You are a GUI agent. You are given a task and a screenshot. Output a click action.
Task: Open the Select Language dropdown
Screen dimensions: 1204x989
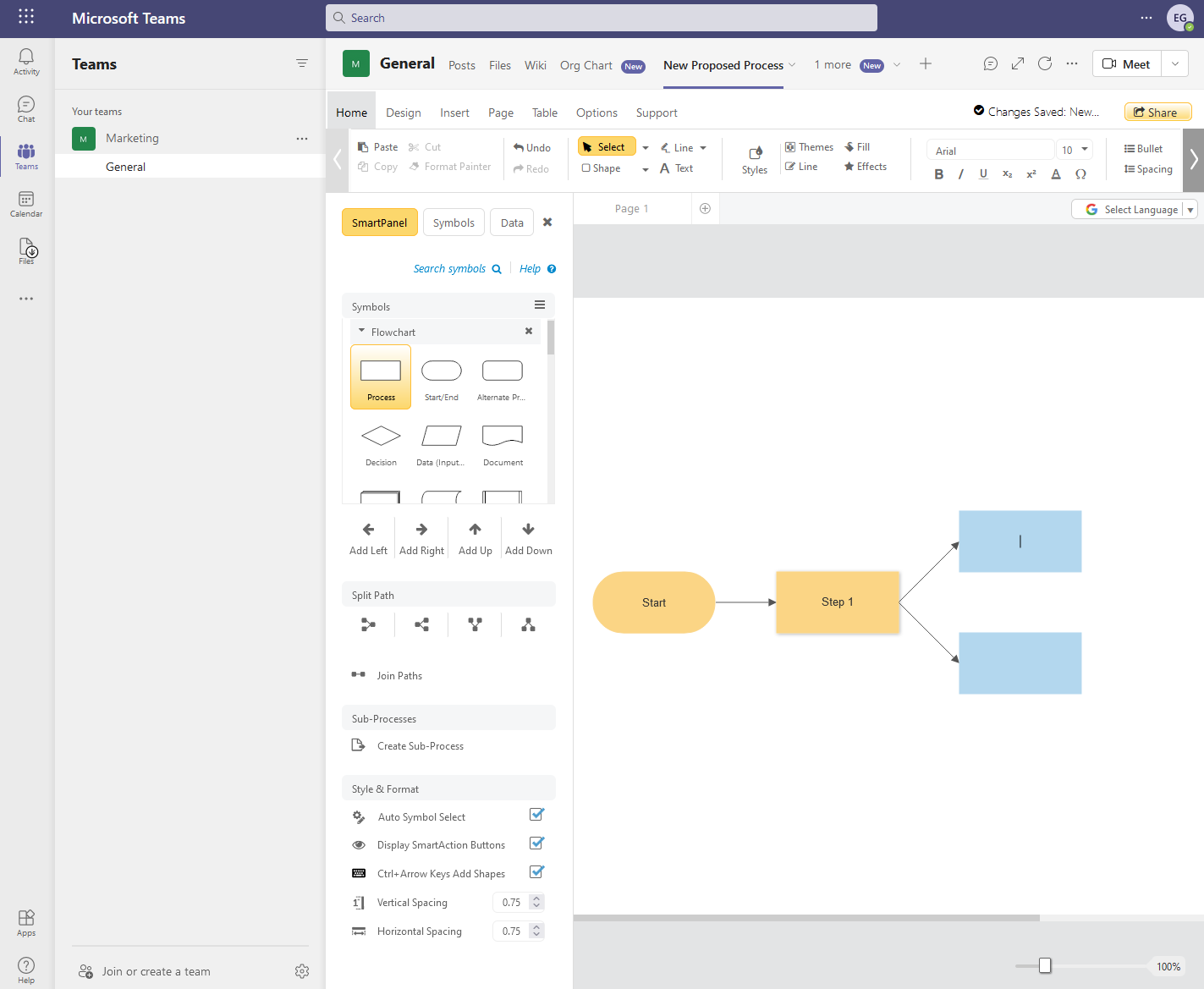(x=1190, y=209)
